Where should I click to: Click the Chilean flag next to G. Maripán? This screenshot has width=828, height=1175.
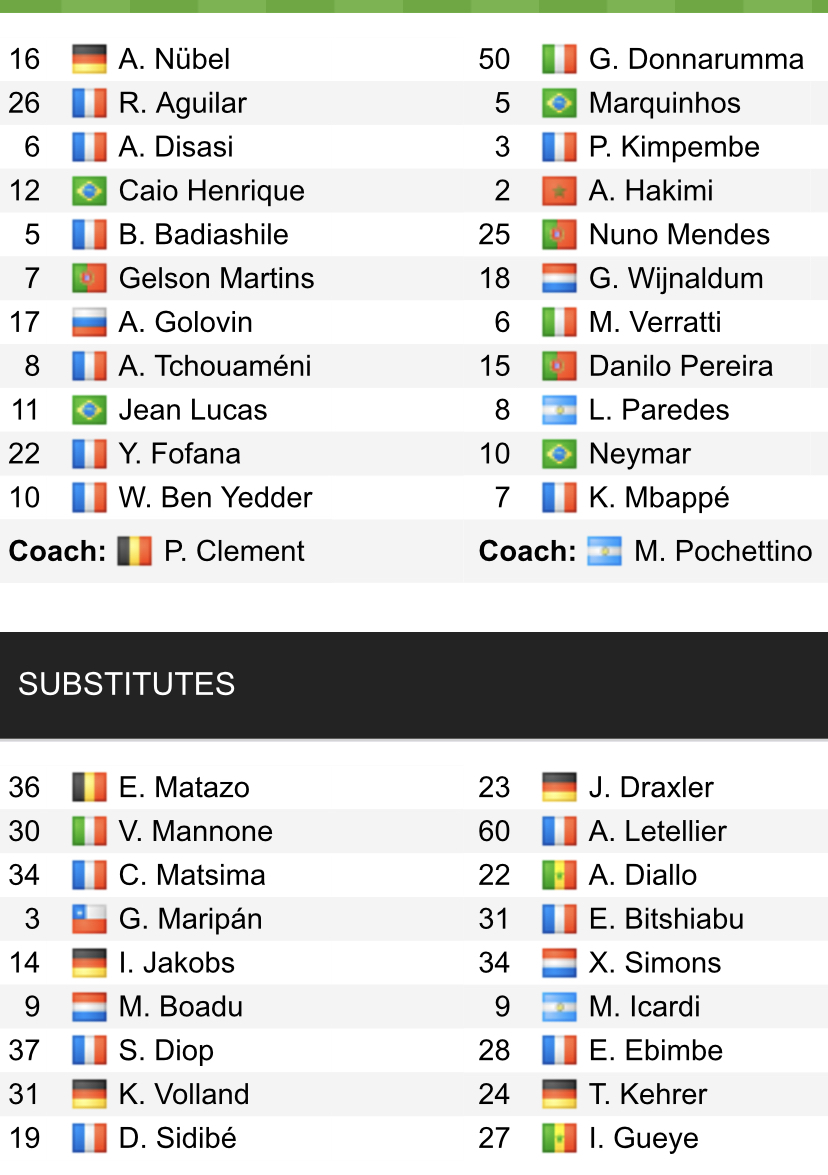[89, 919]
